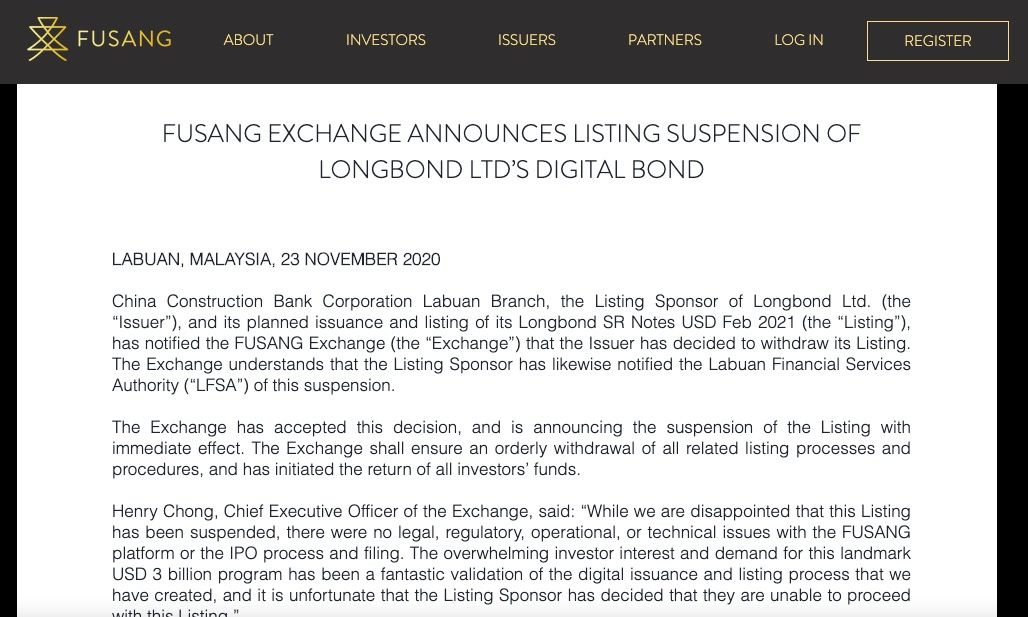
Task: Select PARTNERS in the top navigation
Action: [x=664, y=40]
